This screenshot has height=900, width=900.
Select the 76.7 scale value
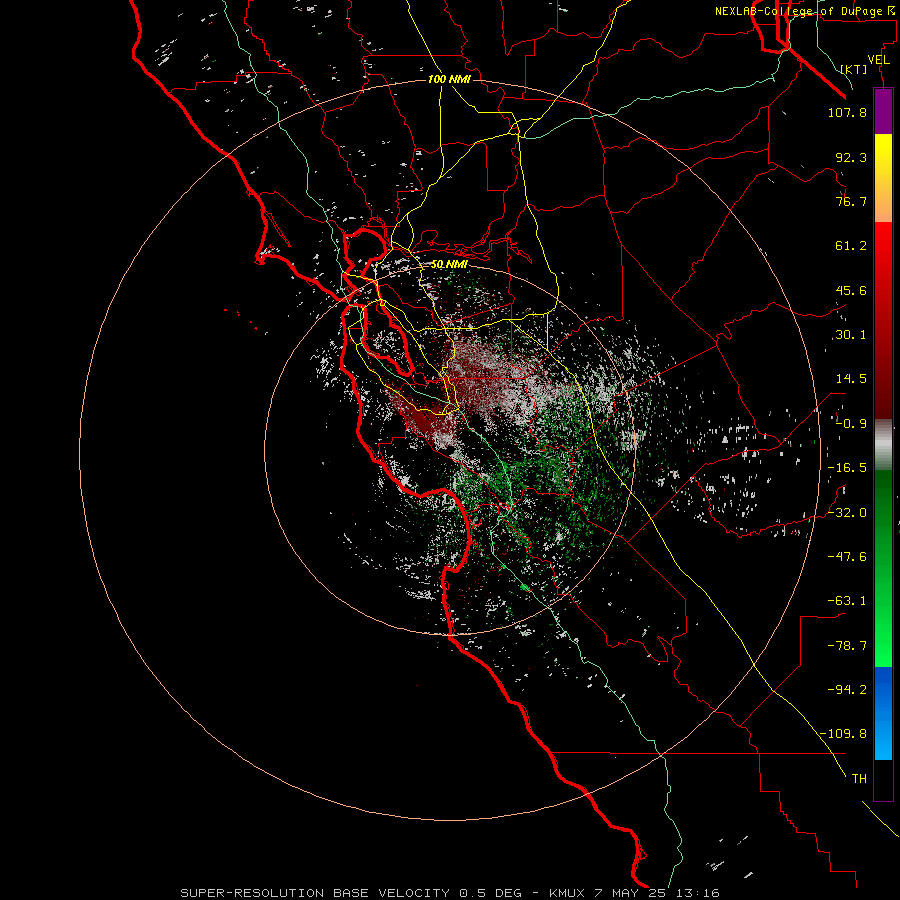pyautogui.click(x=851, y=201)
